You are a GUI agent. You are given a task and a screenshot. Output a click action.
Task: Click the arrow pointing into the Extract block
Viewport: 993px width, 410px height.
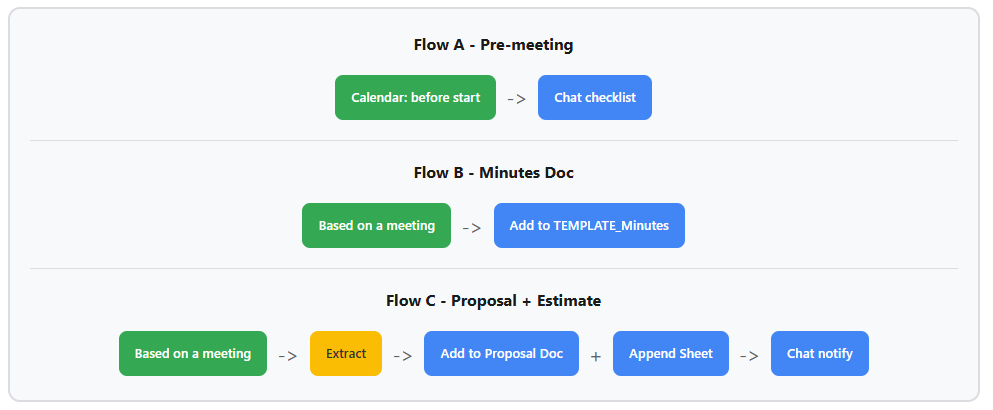point(288,355)
